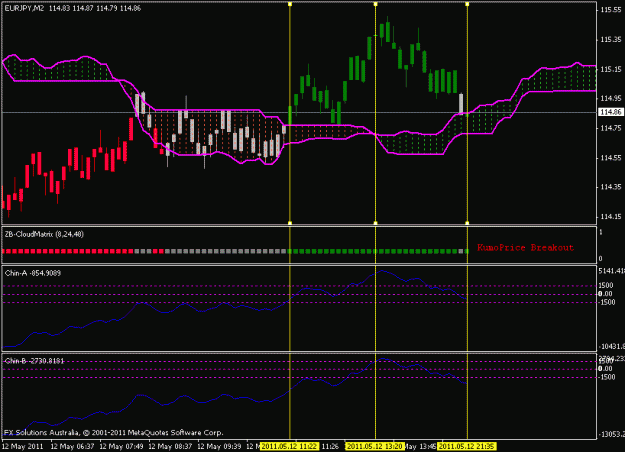Click the 5141.41 scale value in the Chin-A panel
The height and width of the screenshot is (452, 625).
(611, 271)
